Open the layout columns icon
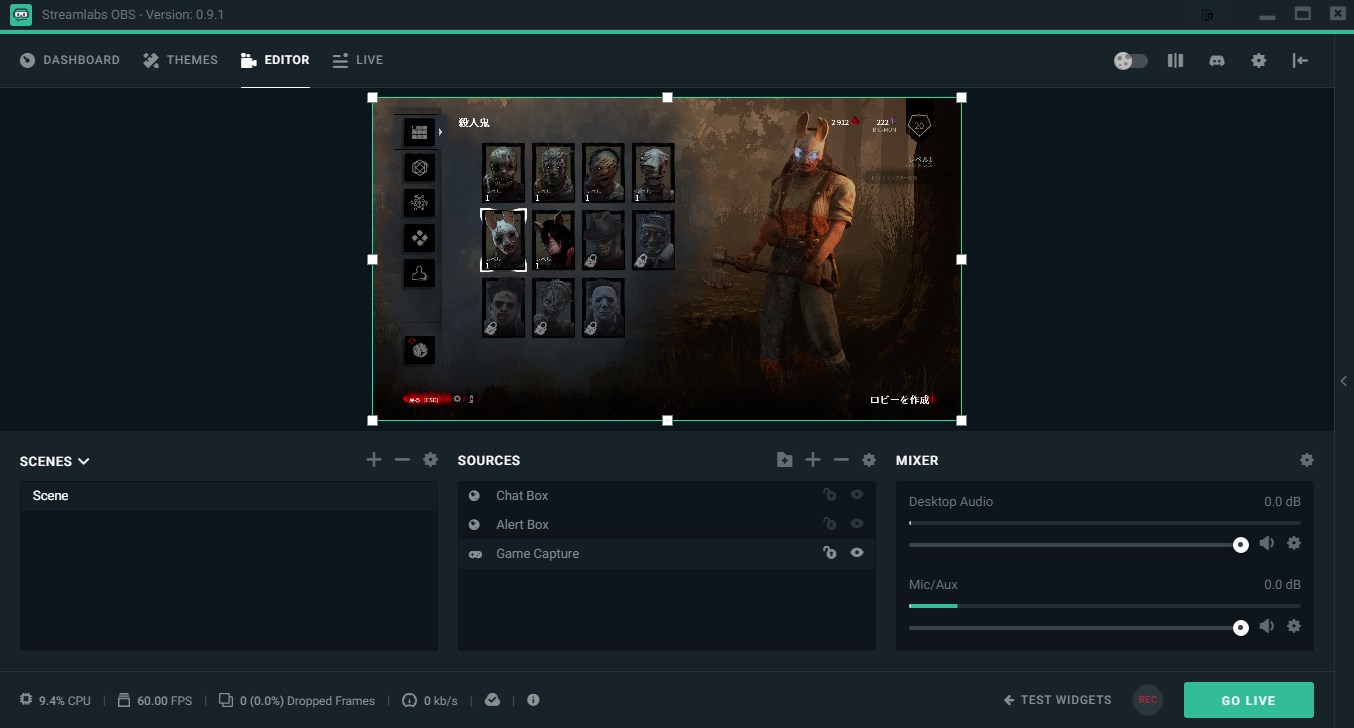Viewport: 1354px width, 728px height. [1175, 60]
